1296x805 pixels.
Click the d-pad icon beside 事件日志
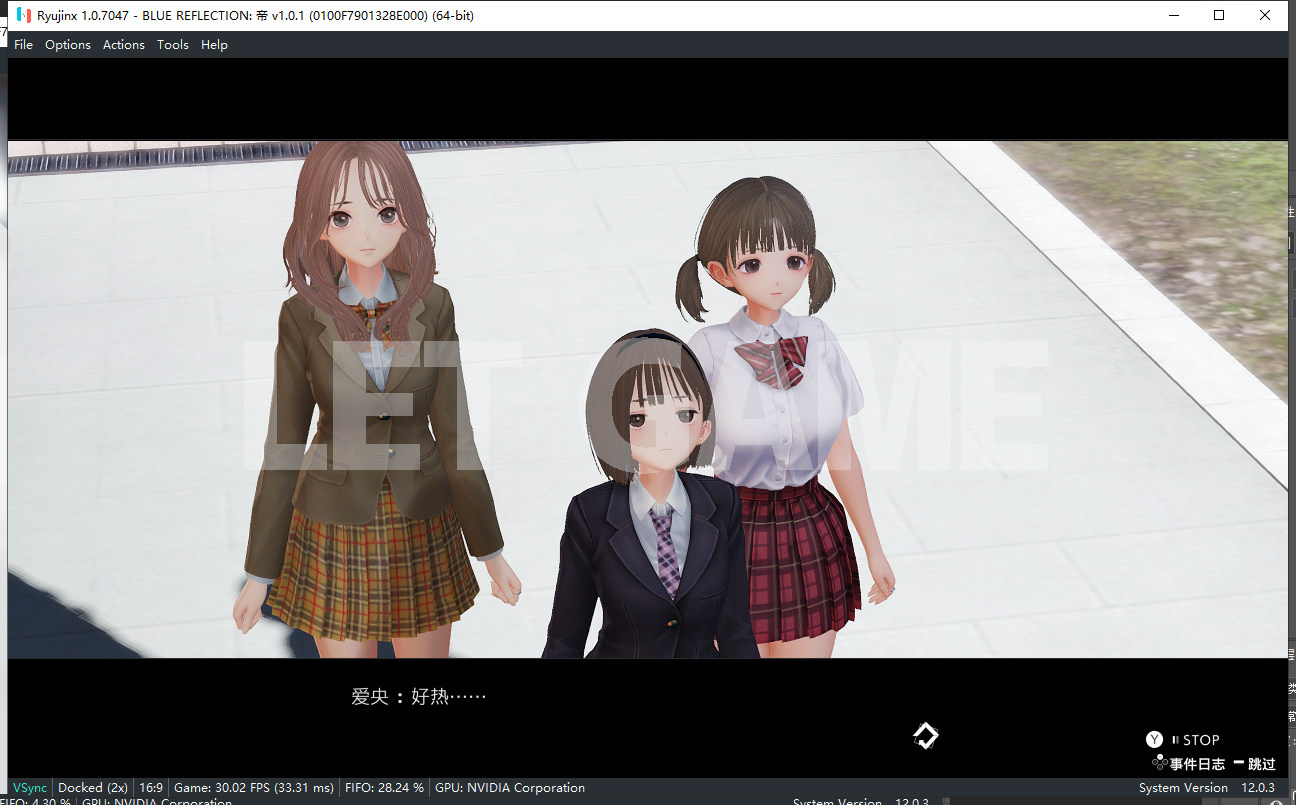tap(1160, 763)
